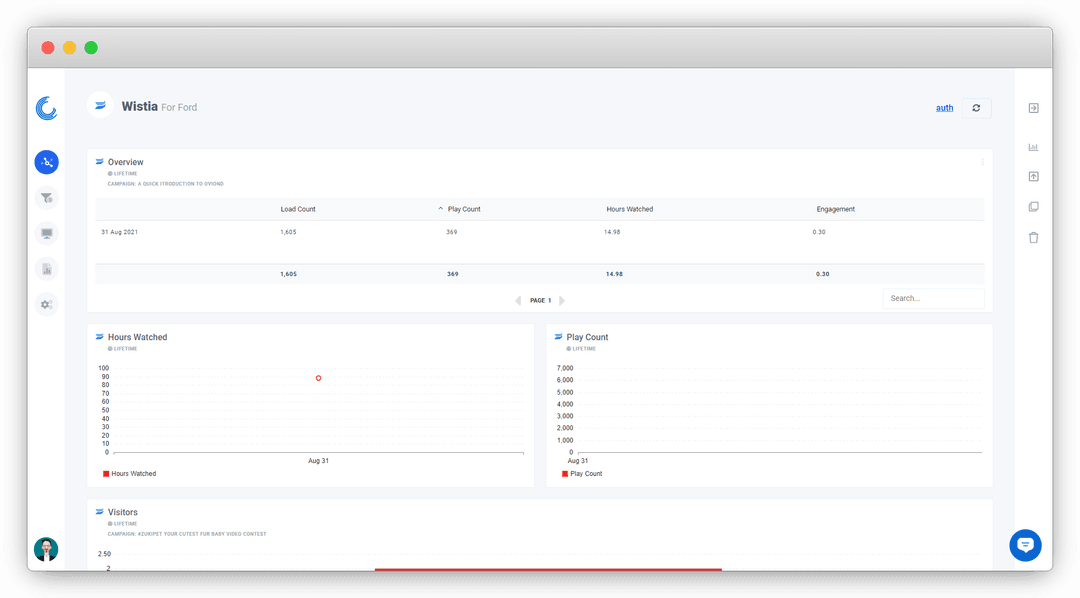Open the Overview widget options menu

pyautogui.click(x=982, y=162)
